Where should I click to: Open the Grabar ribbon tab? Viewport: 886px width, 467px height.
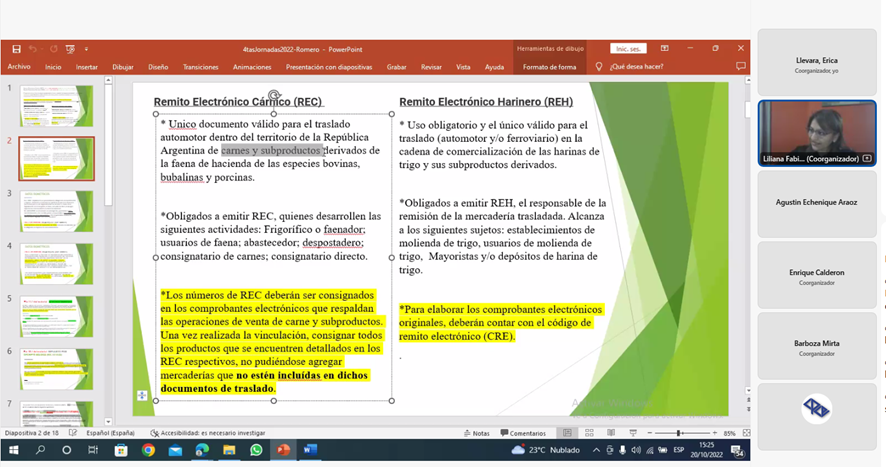click(397, 67)
